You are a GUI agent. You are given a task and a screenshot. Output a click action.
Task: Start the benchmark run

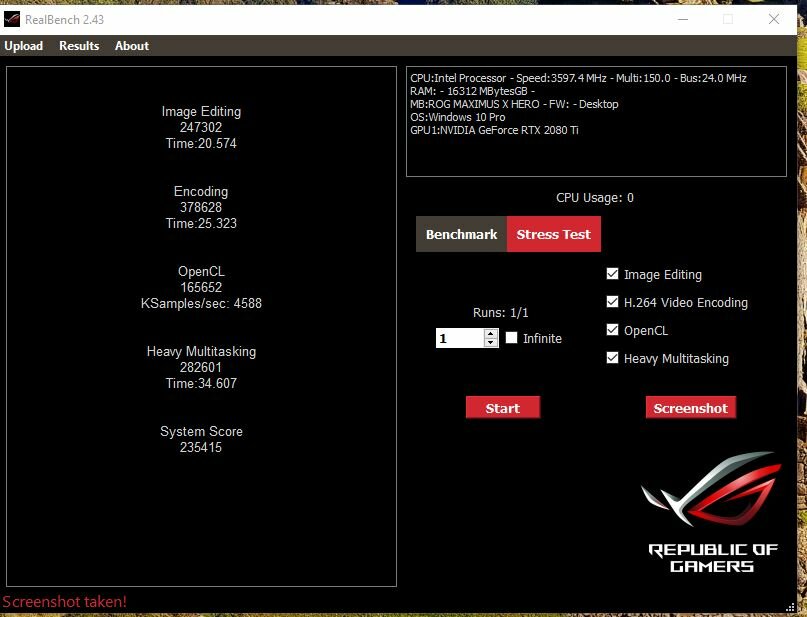pyautogui.click(x=503, y=408)
